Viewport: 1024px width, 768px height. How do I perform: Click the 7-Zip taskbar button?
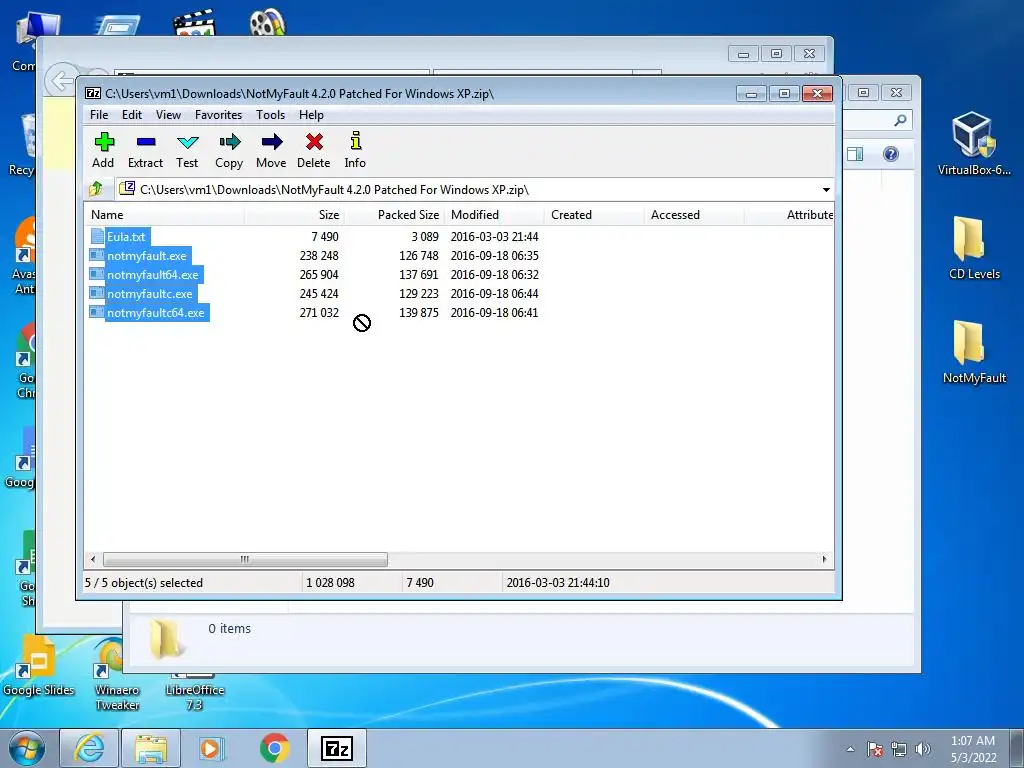[x=336, y=748]
